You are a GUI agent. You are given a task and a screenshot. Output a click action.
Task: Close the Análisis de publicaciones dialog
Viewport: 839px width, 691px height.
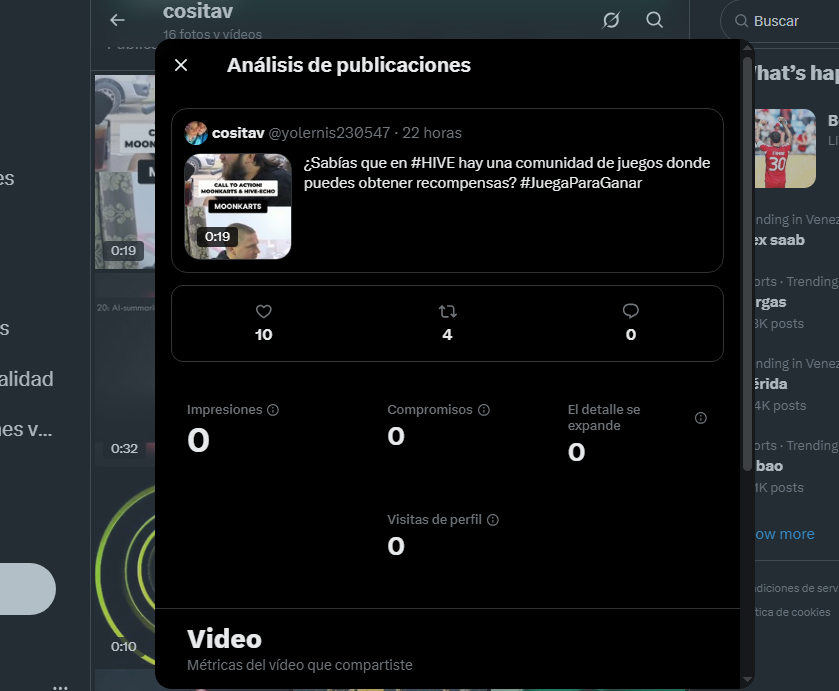tap(181, 65)
